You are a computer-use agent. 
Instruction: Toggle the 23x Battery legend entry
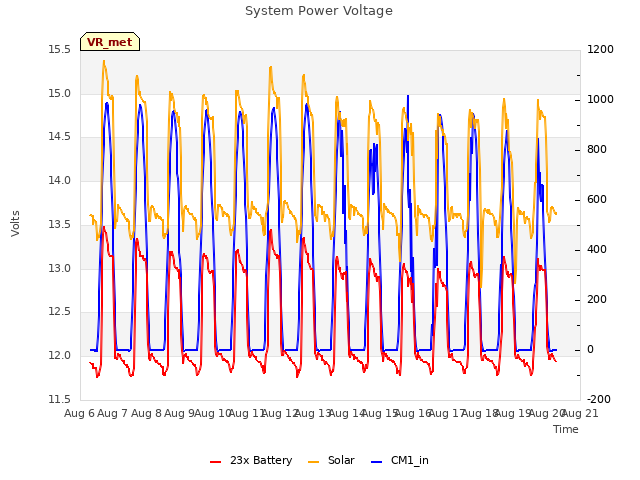pos(251,460)
